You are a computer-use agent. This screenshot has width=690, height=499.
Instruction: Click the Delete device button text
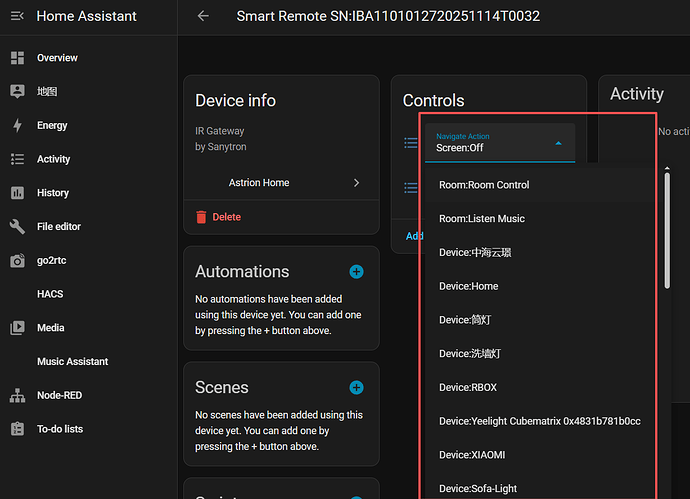coord(227,217)
